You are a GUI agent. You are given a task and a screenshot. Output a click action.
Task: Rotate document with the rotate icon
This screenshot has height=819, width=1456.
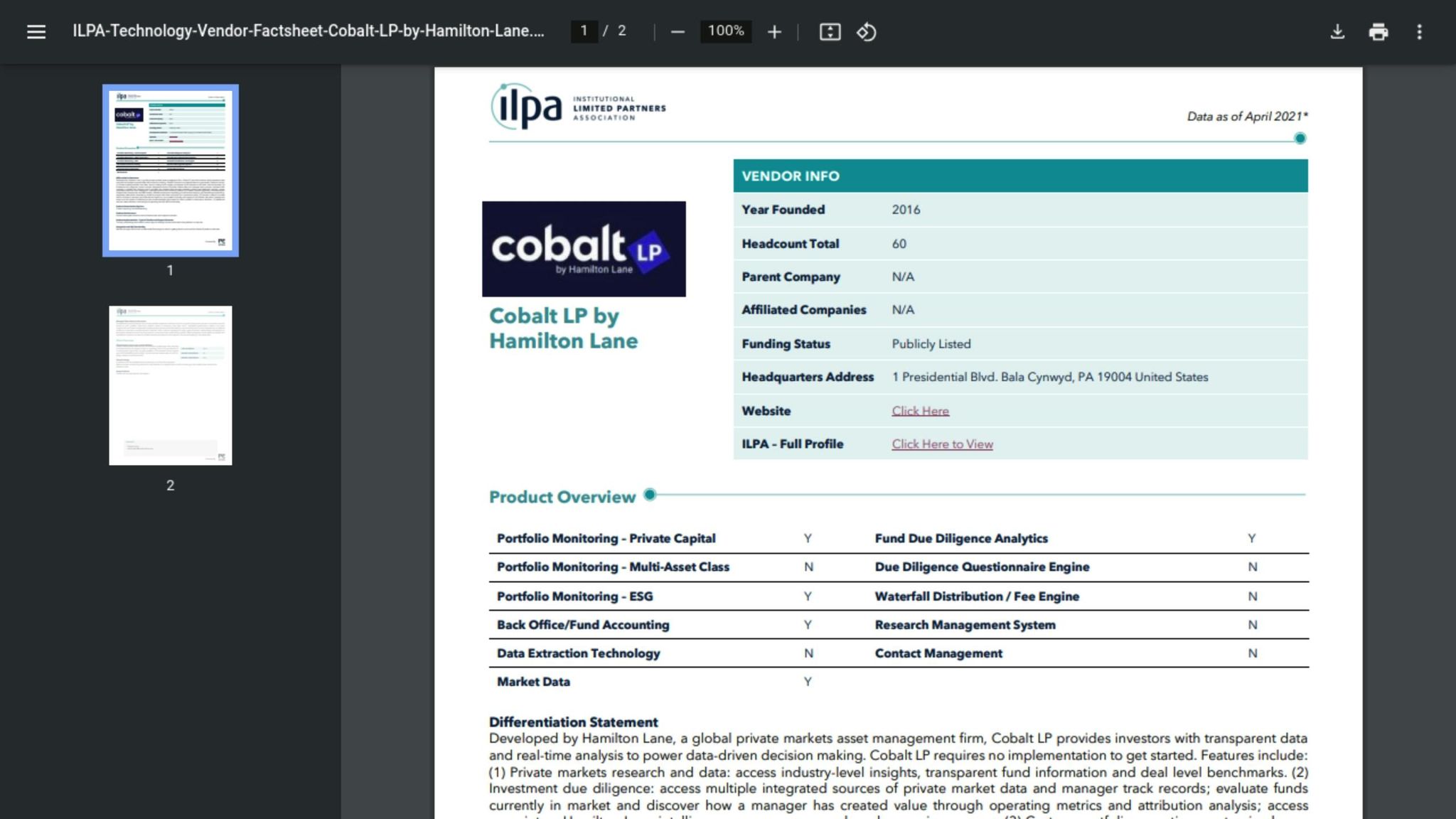point(866,31)
